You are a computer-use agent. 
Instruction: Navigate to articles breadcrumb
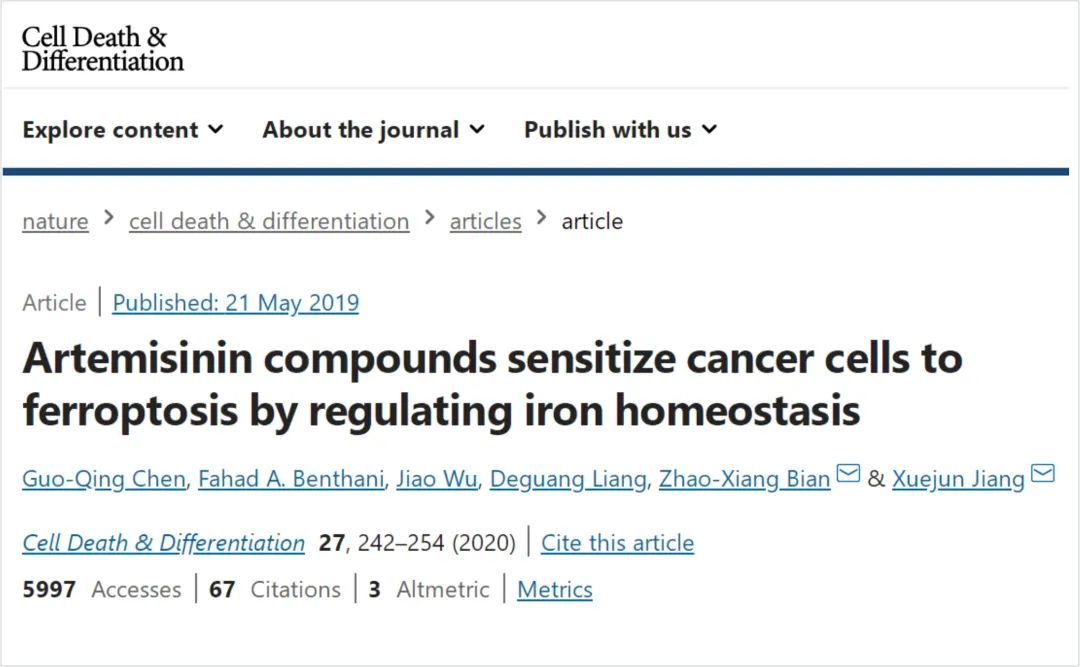click(x=486, y=221)
